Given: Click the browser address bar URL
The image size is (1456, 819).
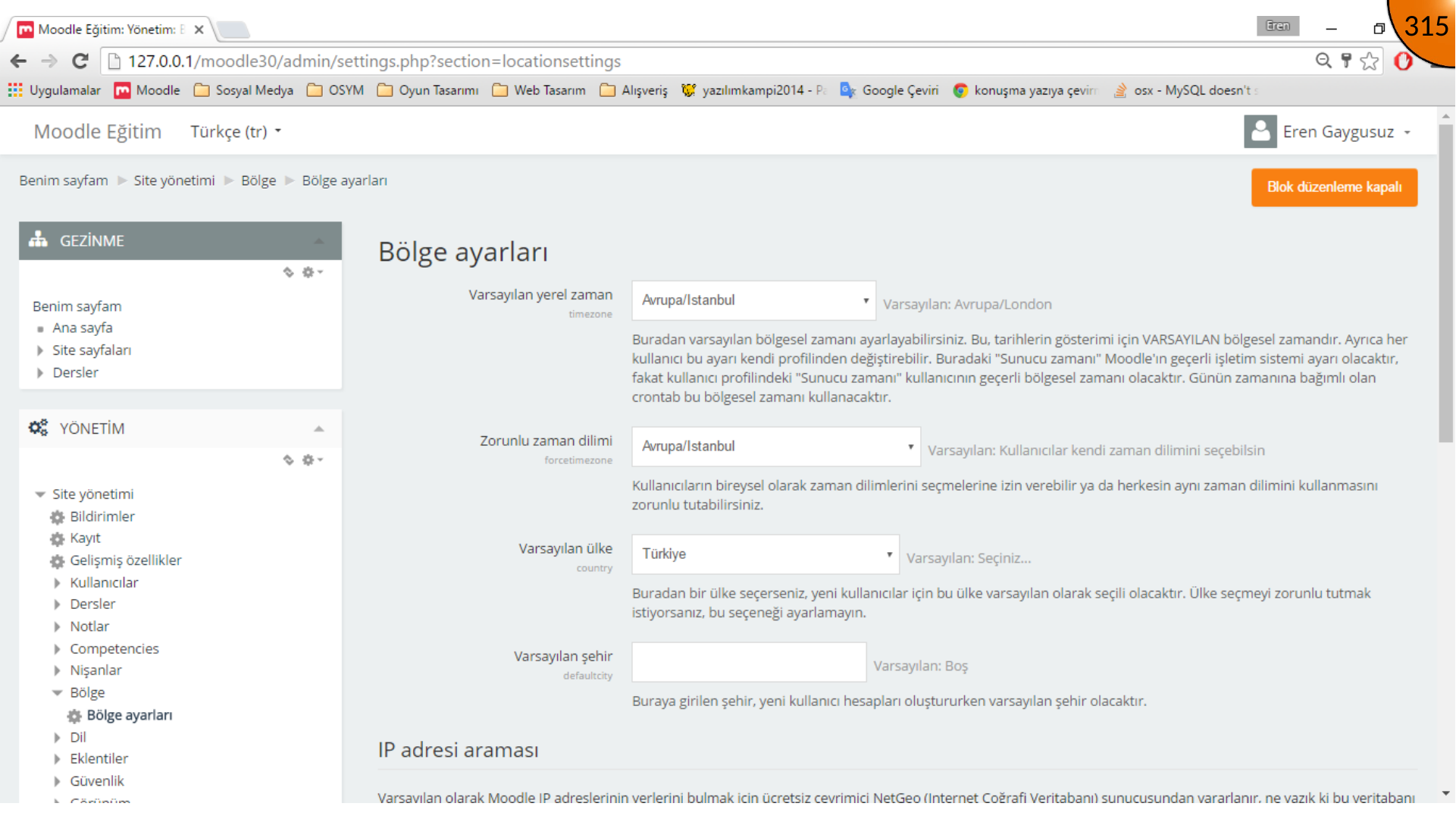Looking at the screenshot, I should 374,61.
